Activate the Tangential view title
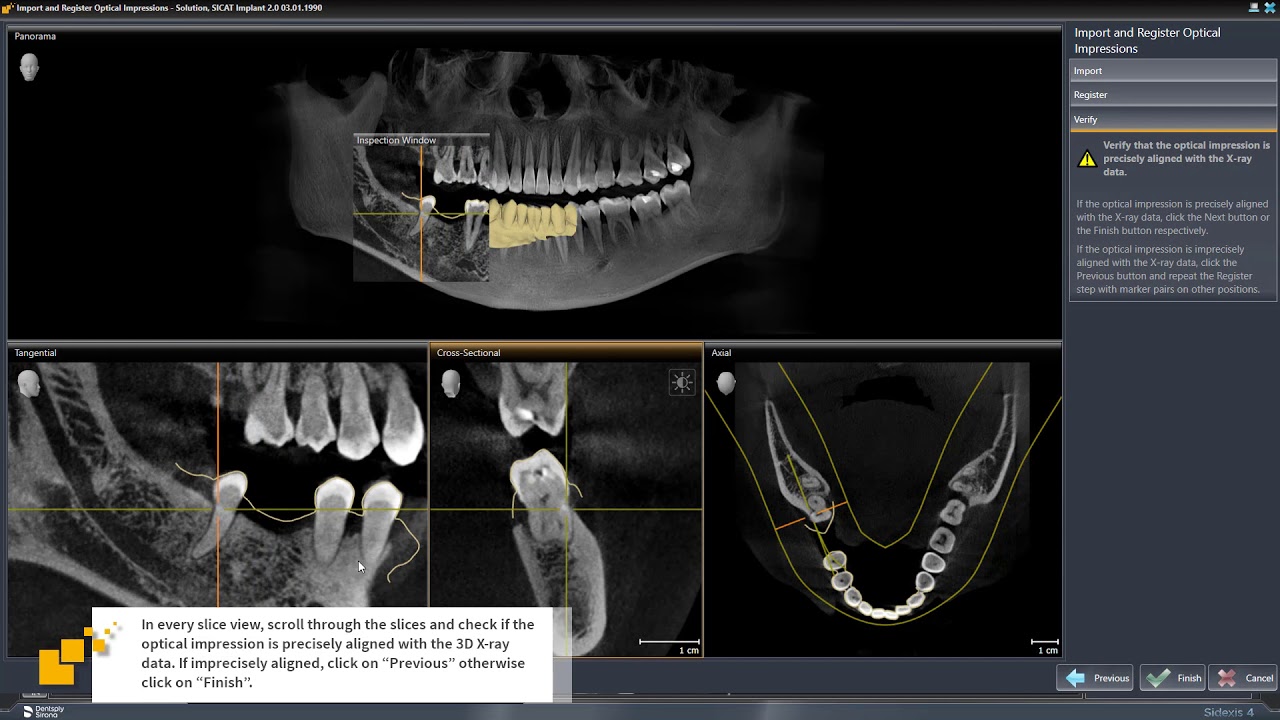 (x=35, y=353)
